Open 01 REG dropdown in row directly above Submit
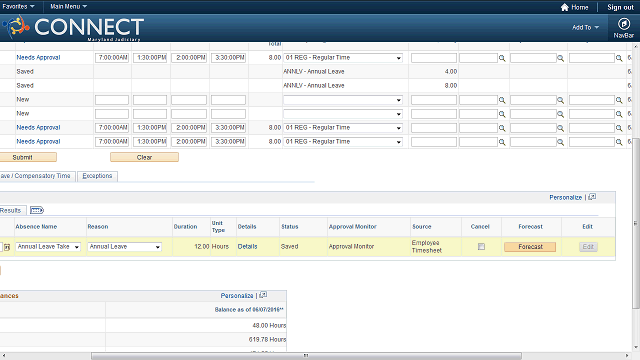Image resolution: width=640 pixels, height=360 pixels. pyautogui.click(x=343, y=142)
